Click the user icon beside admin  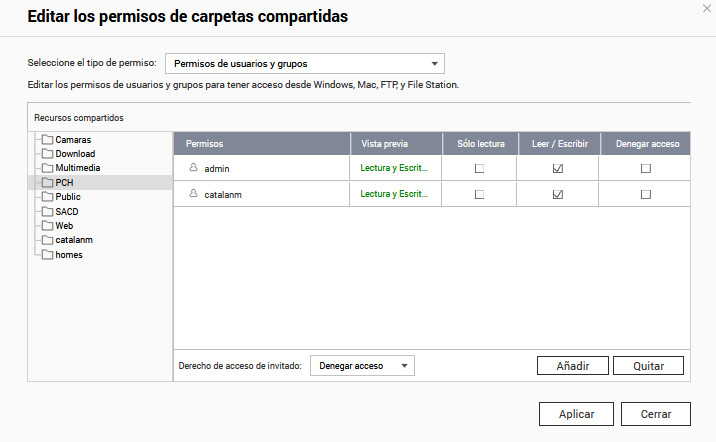(x=193, y=169)
